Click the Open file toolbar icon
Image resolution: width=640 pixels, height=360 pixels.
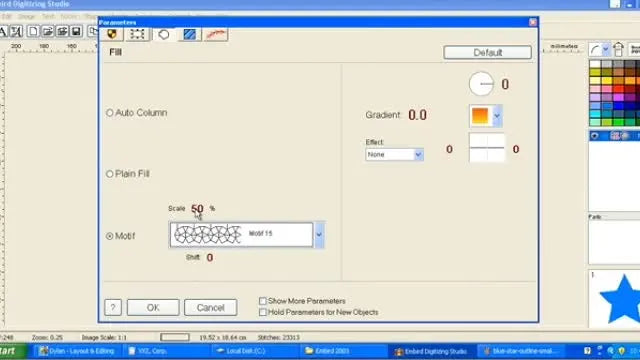click(x=48, y=31)
